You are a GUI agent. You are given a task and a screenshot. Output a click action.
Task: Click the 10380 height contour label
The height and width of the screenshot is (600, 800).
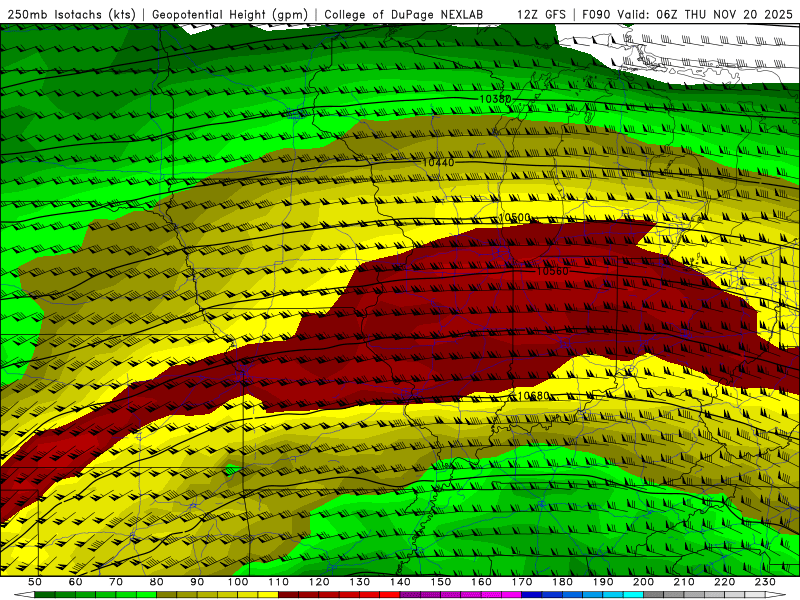495,98
